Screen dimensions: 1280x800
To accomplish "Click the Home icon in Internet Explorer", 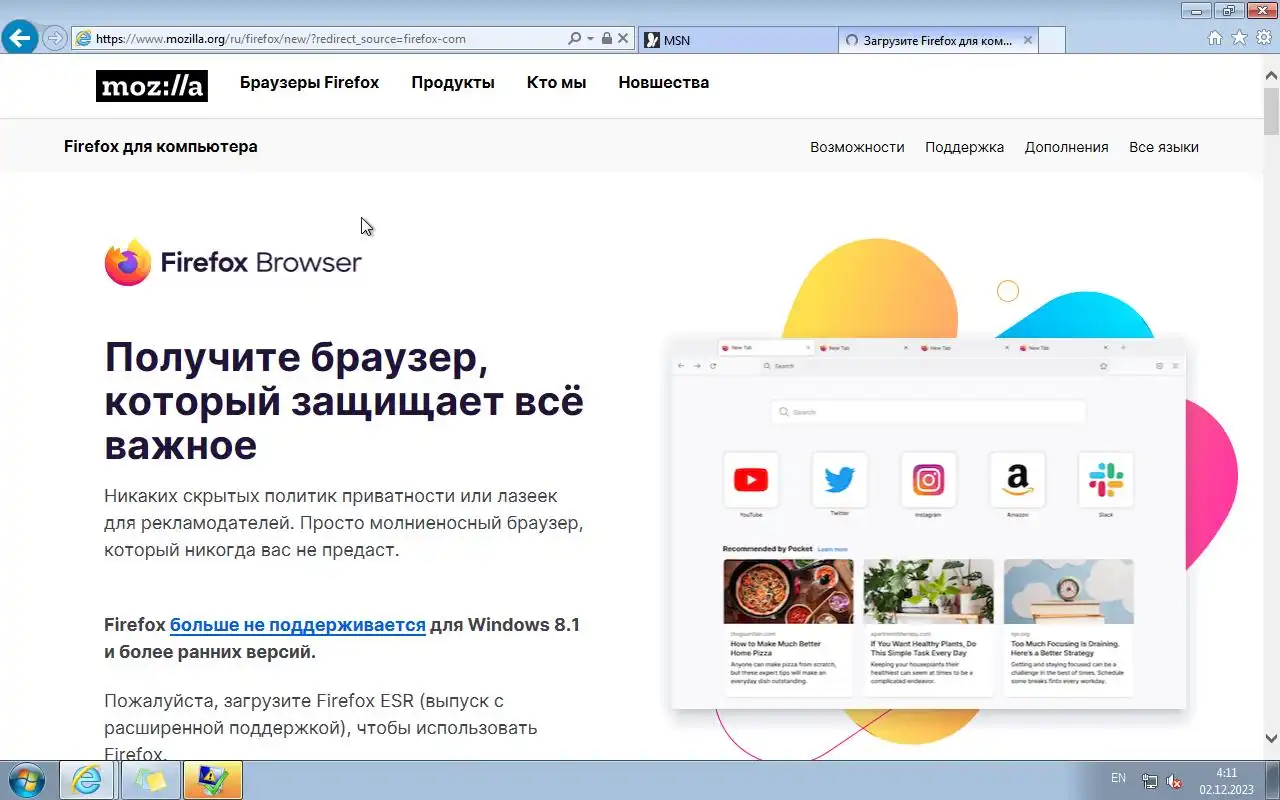I will click(x=1215, y=38).
